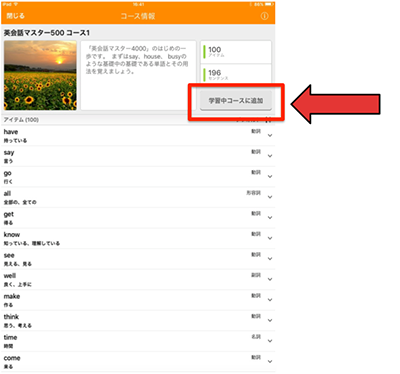Select the word 'think'

[11, 317]
